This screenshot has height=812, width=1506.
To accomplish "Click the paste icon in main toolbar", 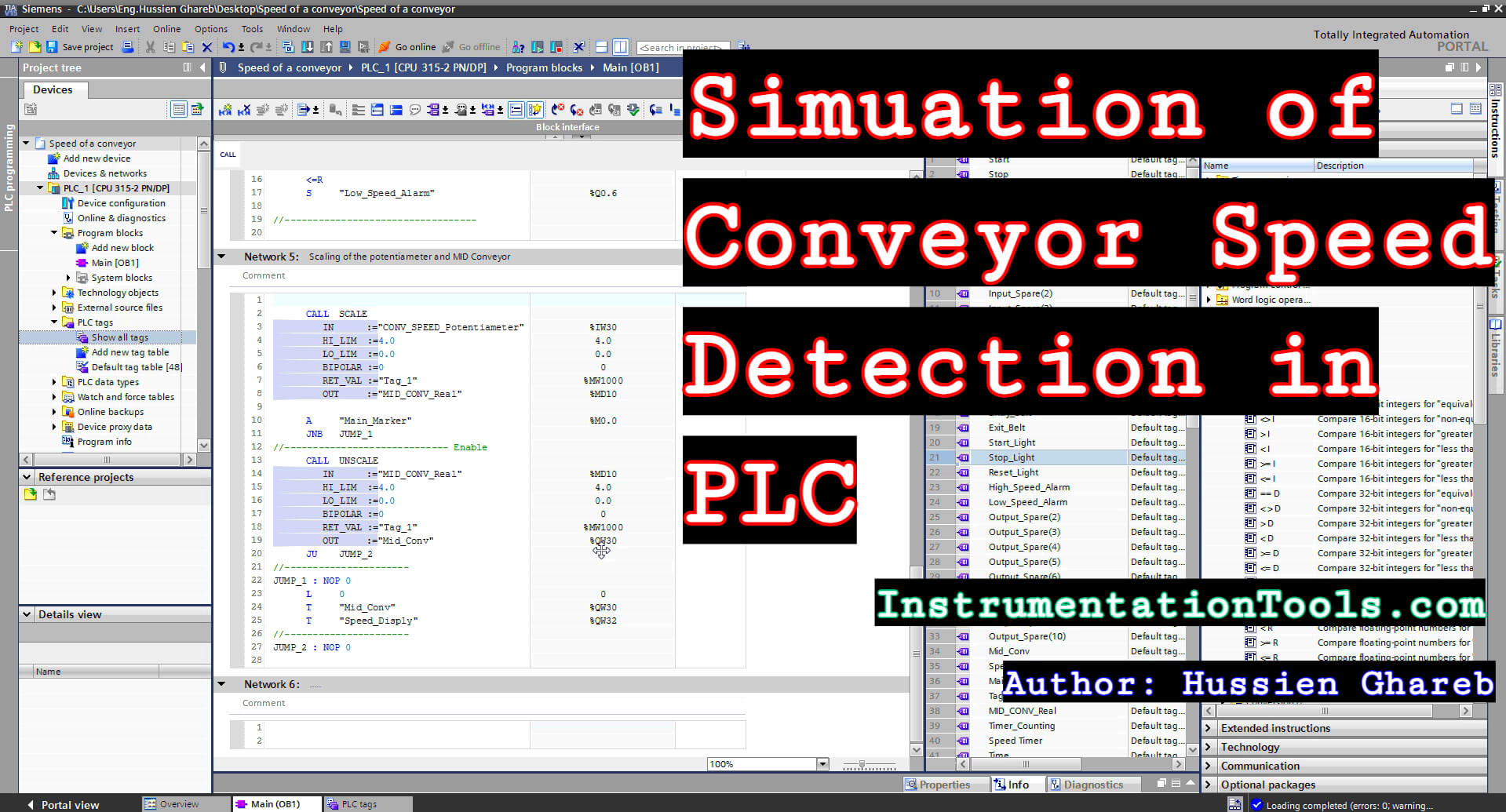I will pos(188,47).
